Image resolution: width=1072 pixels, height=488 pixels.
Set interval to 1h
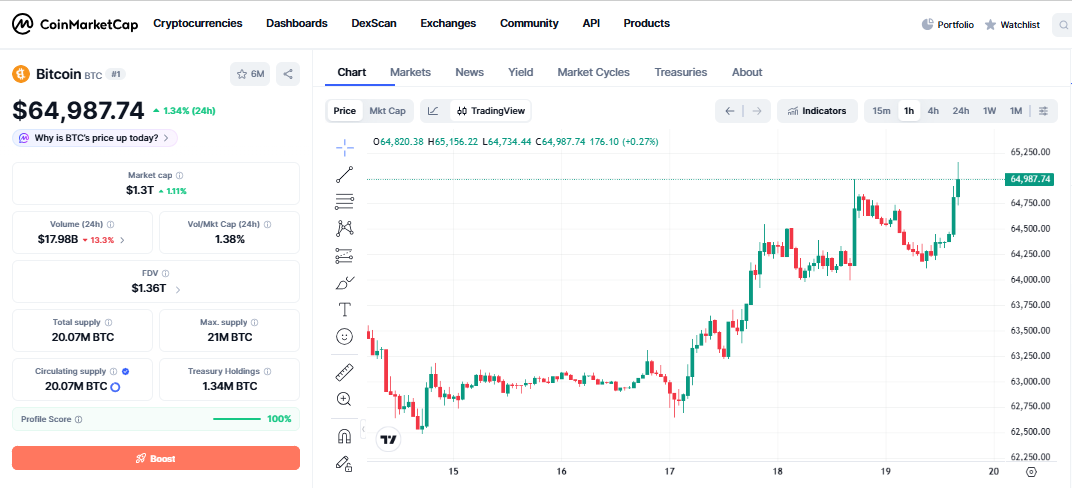coord(909,111)
